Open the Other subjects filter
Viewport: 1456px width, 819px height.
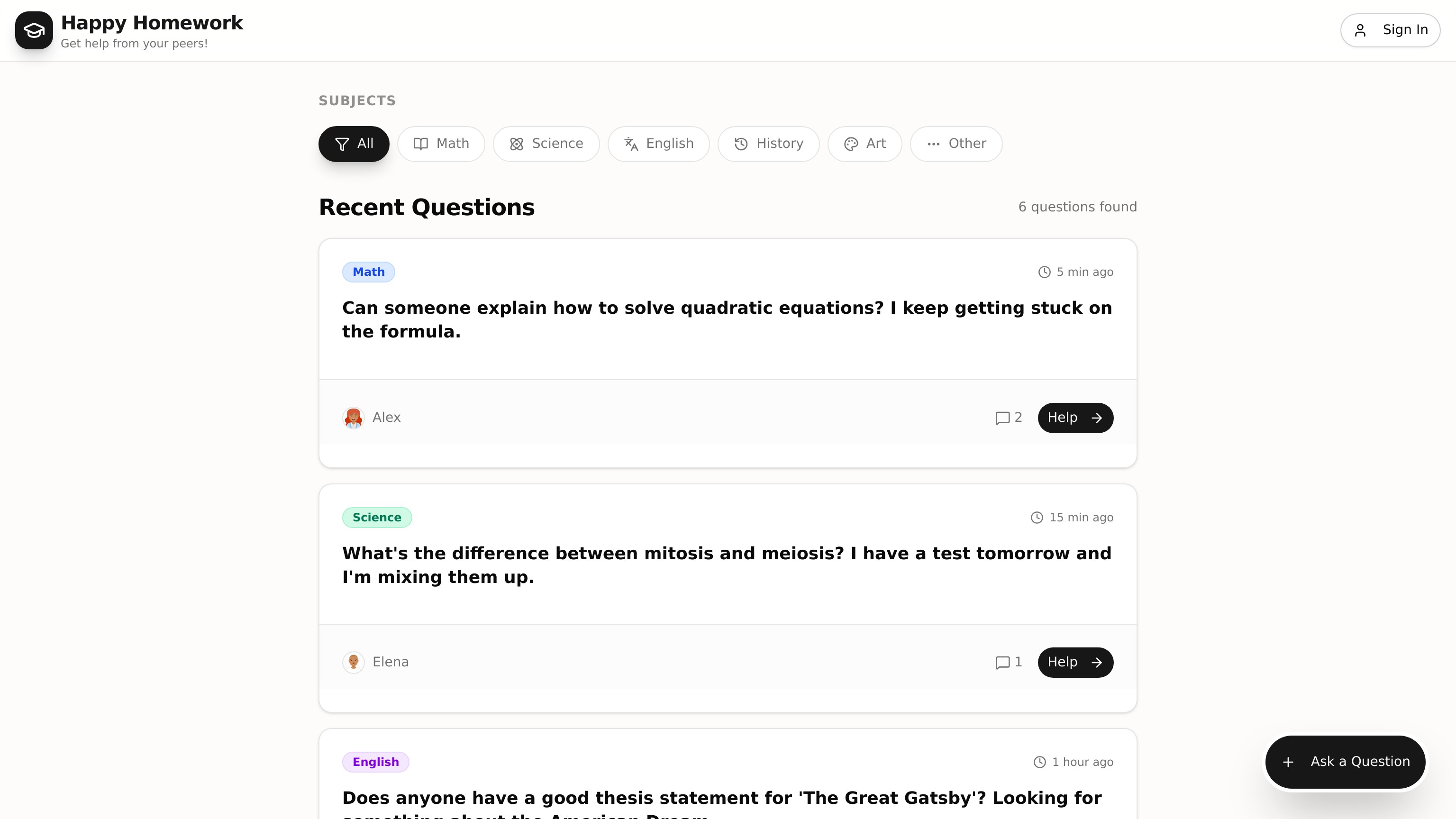click(956, 144)
